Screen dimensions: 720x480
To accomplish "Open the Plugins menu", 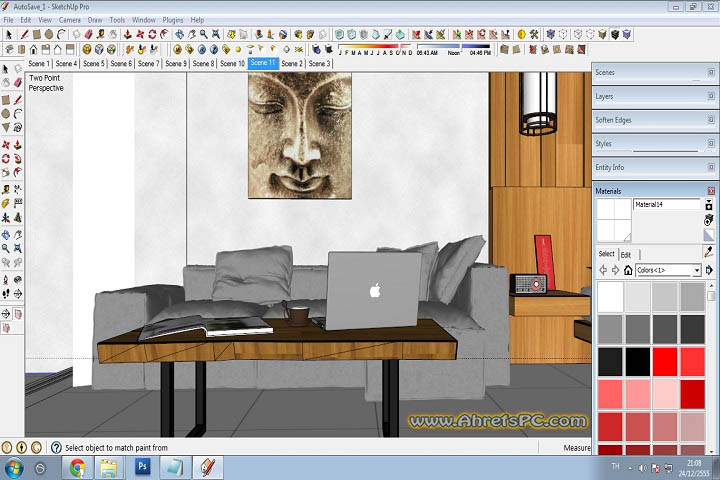I will [173, 20].
